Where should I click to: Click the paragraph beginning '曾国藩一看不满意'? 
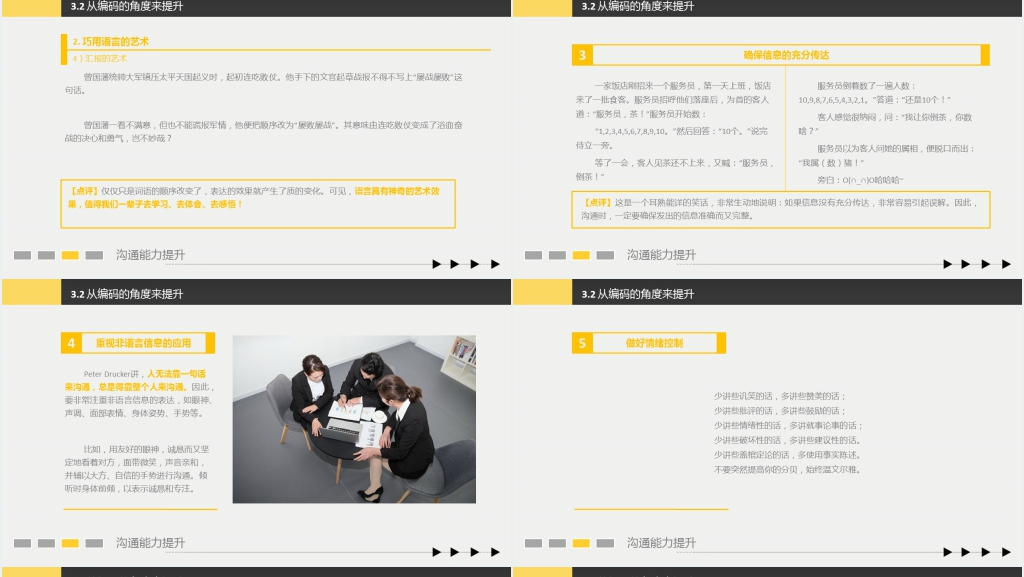pos(263,131)
